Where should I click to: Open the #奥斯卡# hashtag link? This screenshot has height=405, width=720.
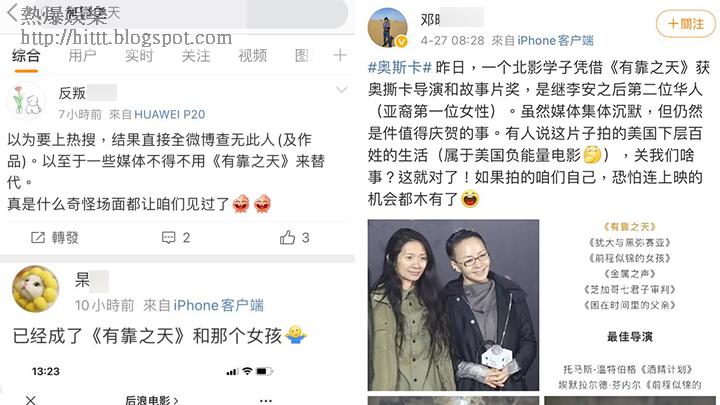point(399,68)
